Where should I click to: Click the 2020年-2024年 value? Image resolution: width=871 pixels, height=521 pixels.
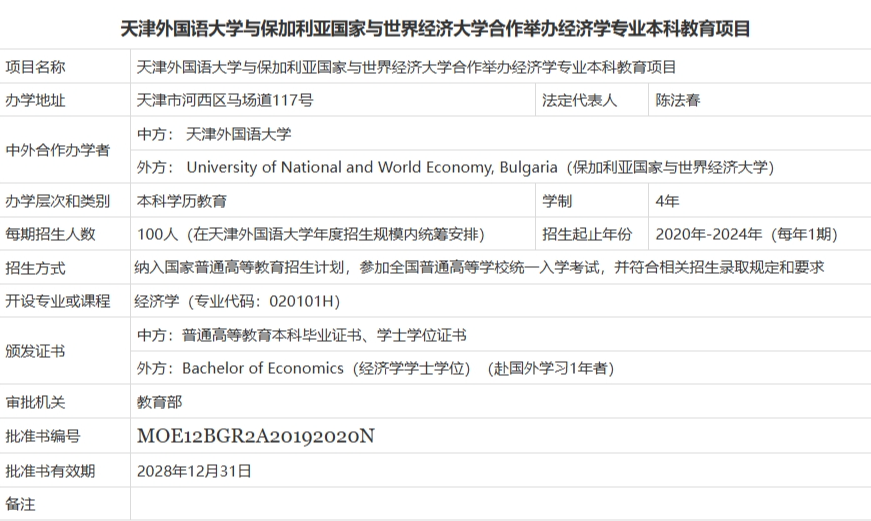coord(746,234)
